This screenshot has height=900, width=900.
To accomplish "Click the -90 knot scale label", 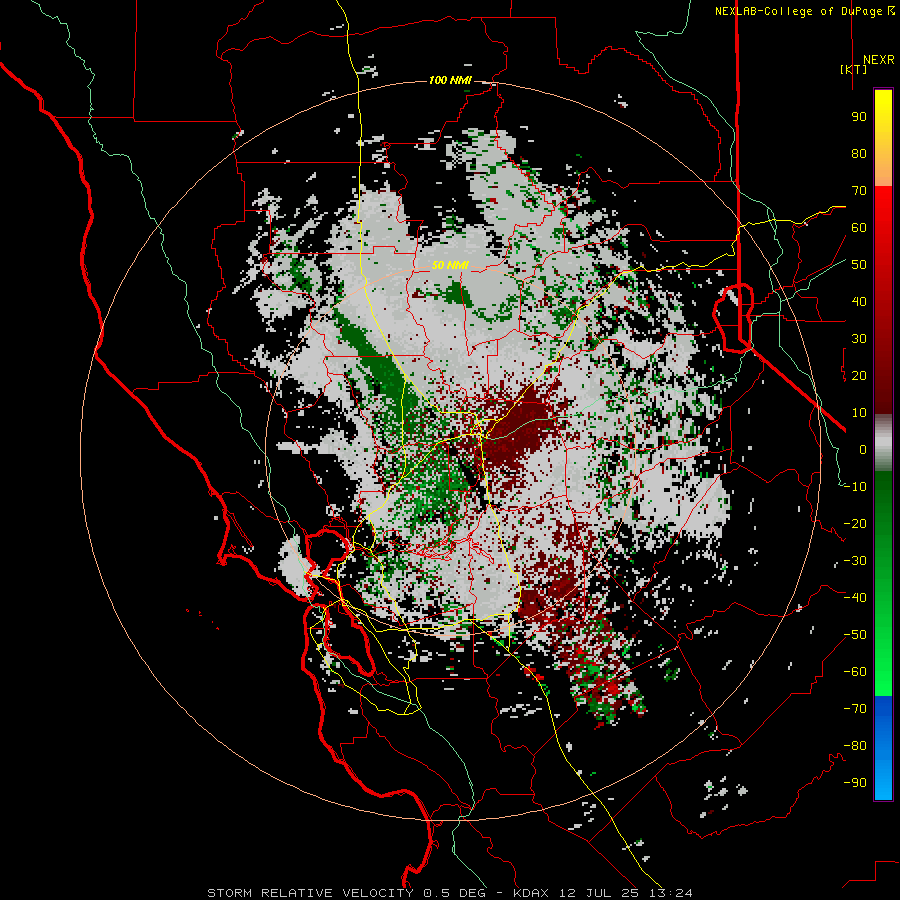I will (855, 783).
